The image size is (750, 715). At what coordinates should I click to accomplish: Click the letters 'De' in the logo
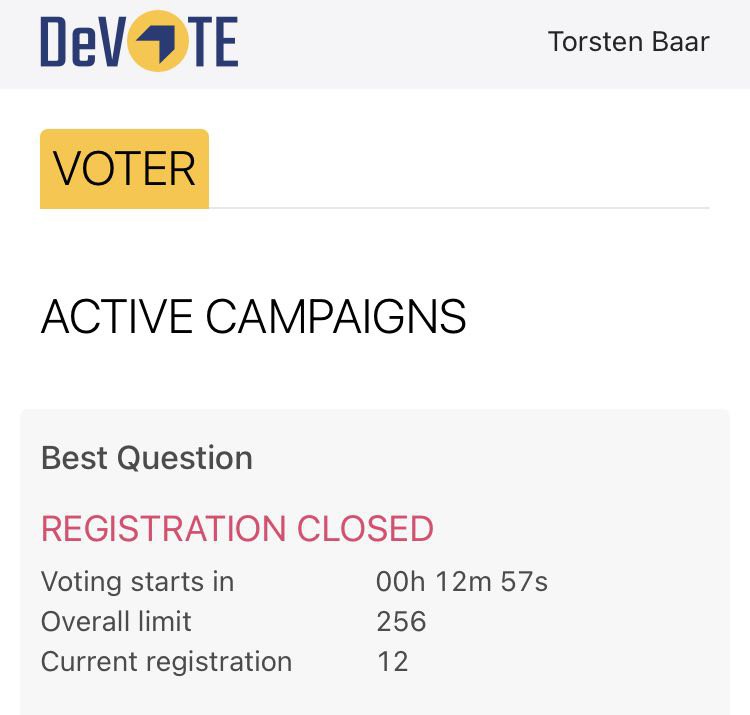point(69,42)
